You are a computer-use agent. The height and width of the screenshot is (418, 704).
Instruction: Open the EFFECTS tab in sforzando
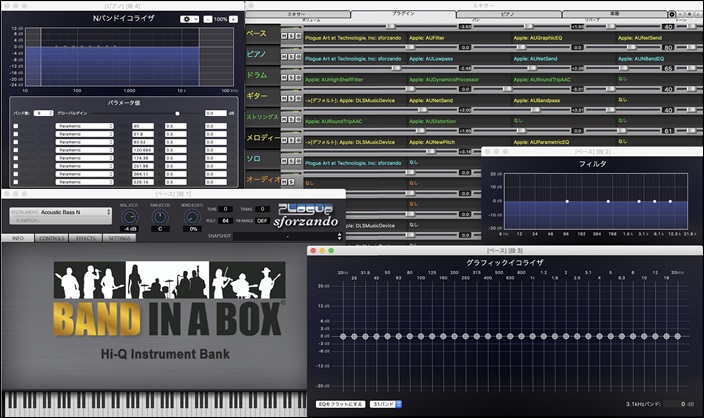86,238
